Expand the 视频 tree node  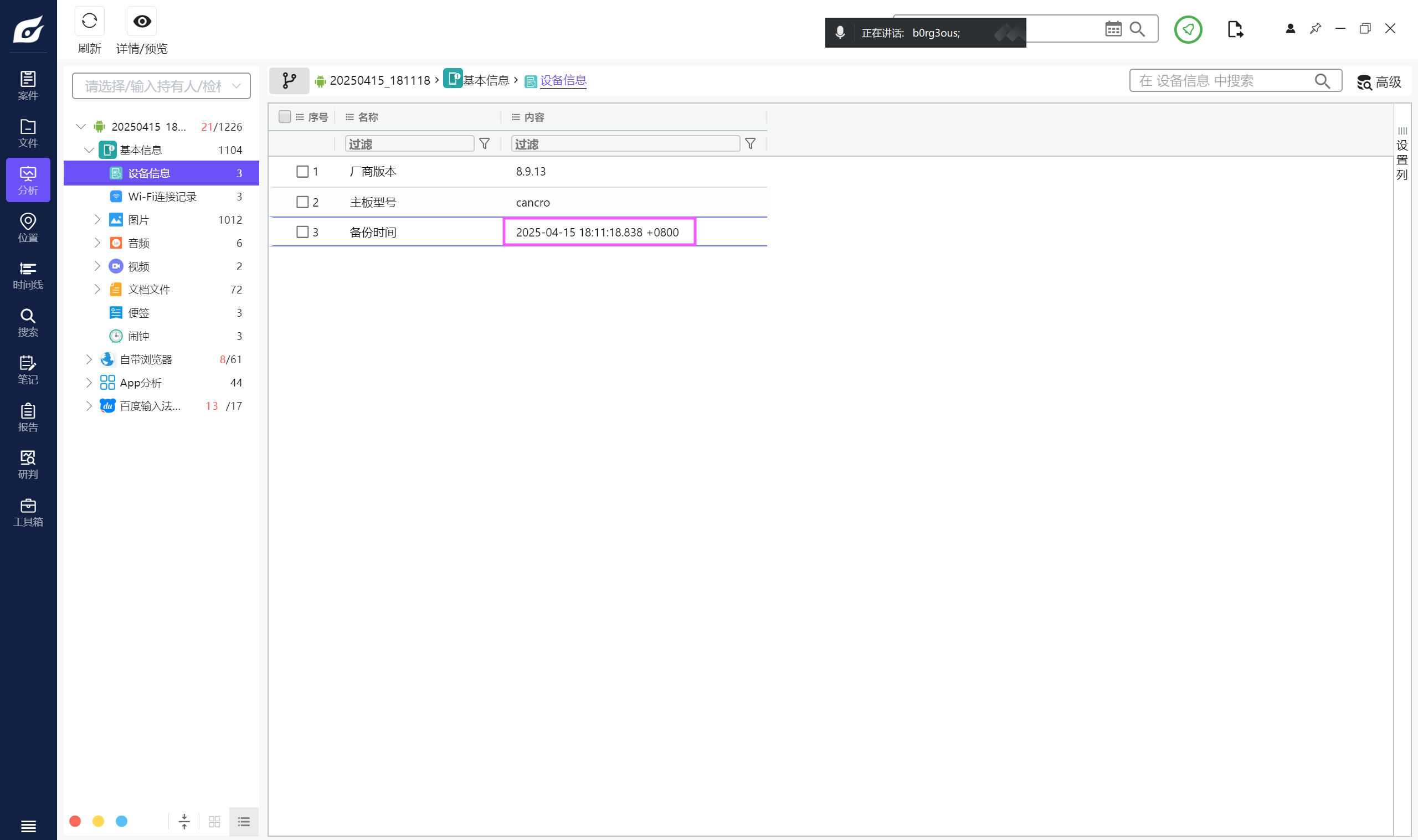(x=97, y=266)
